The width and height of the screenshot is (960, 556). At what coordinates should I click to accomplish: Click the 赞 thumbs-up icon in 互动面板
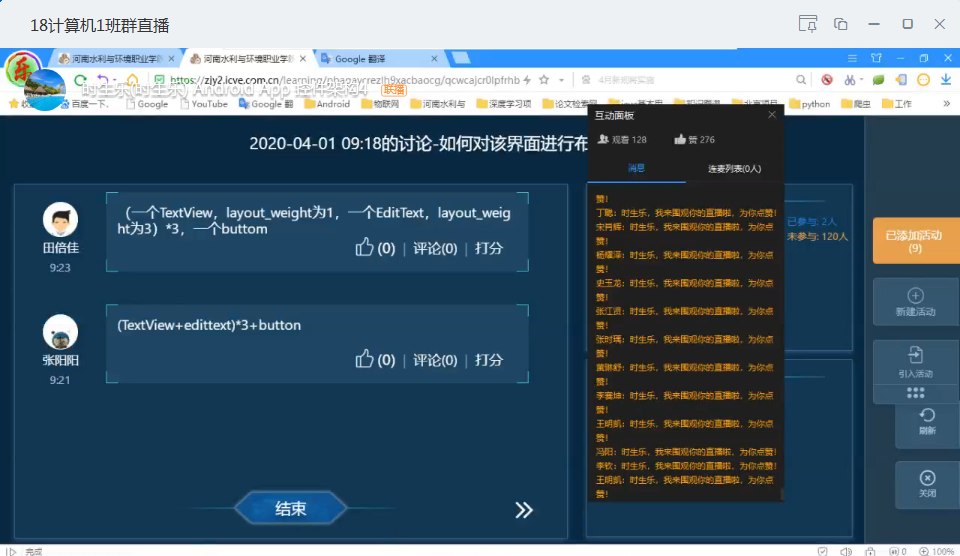(x=681, y=140)
